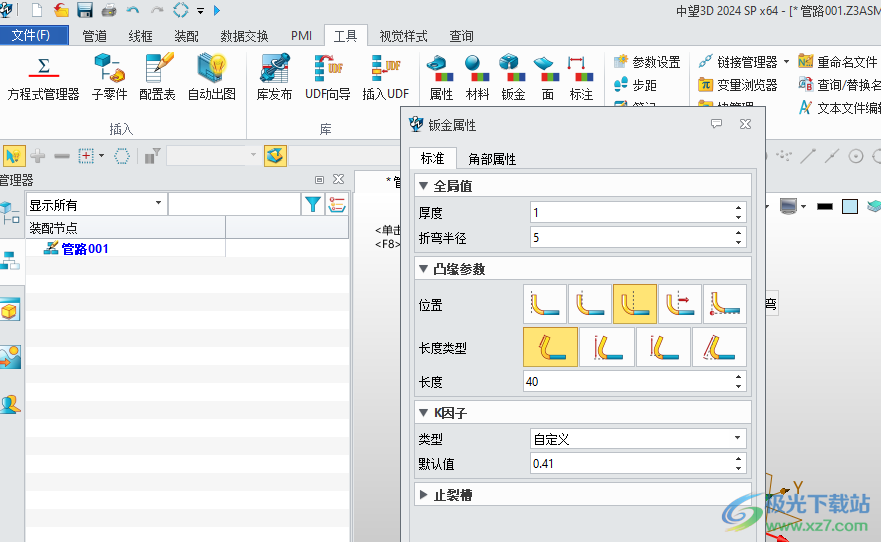Click the print icon in quick access toolbar
The width and height of the screenshot is (881, 542).
(x=109, y=10)
